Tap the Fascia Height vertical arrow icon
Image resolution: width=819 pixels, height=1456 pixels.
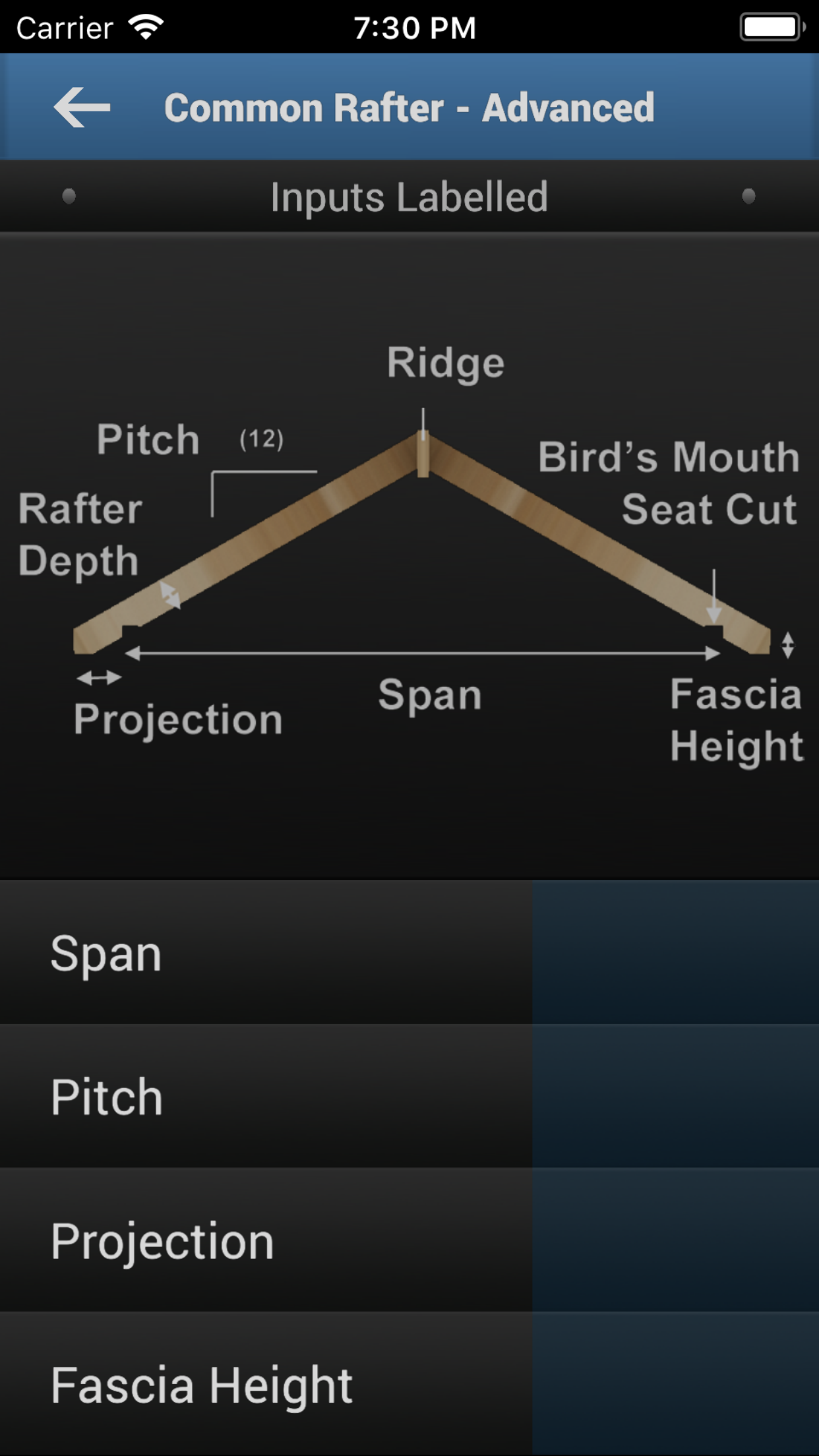[787, 645]
